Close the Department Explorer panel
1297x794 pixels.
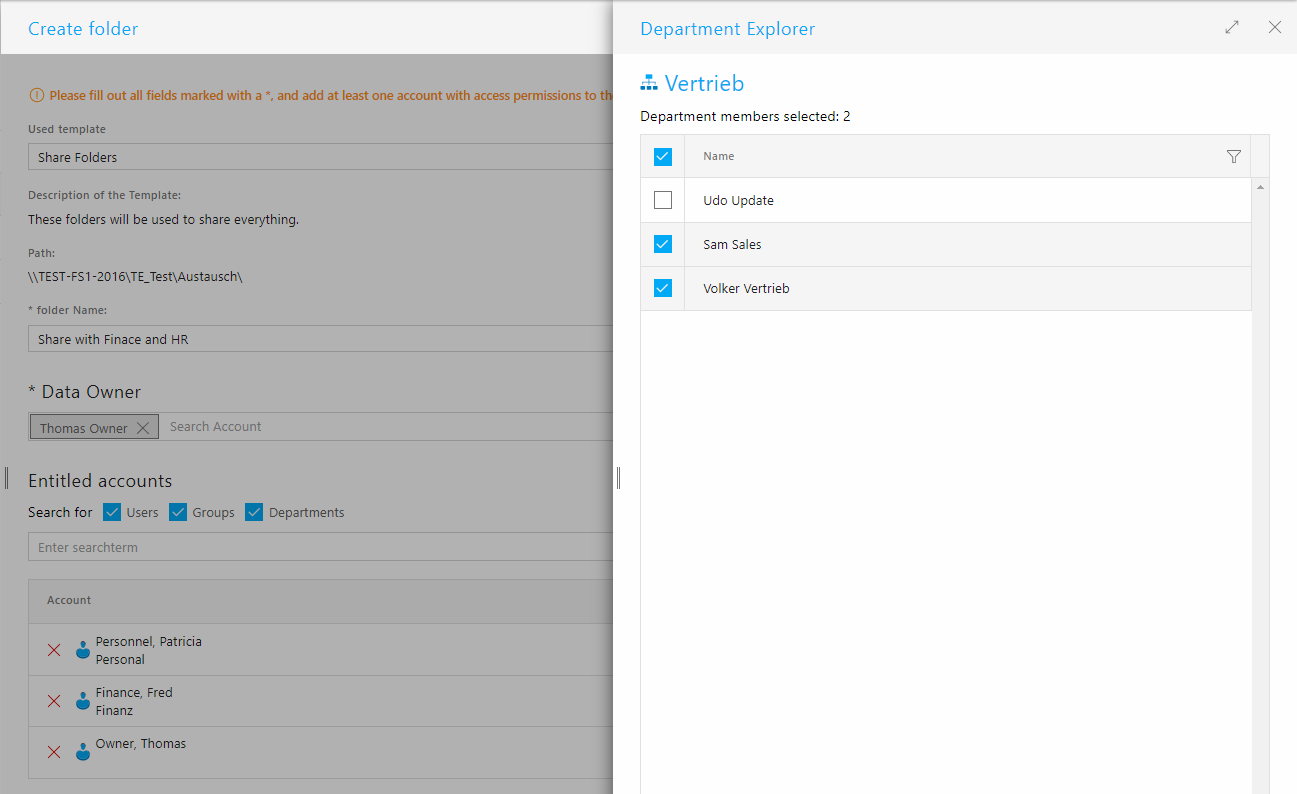pyautogui.click(x=1275, y=28)
